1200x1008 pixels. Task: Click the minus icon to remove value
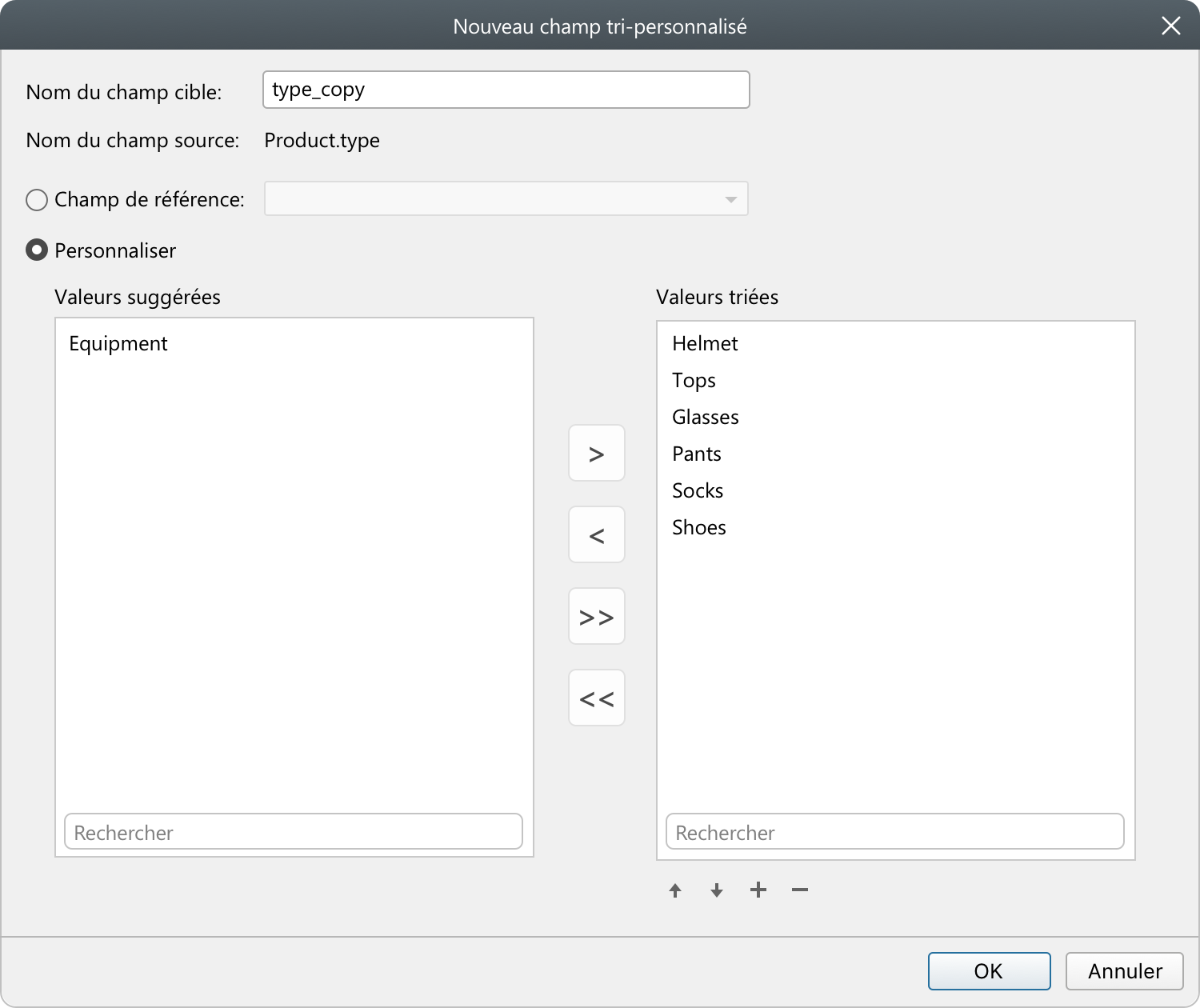click(800, 890)
